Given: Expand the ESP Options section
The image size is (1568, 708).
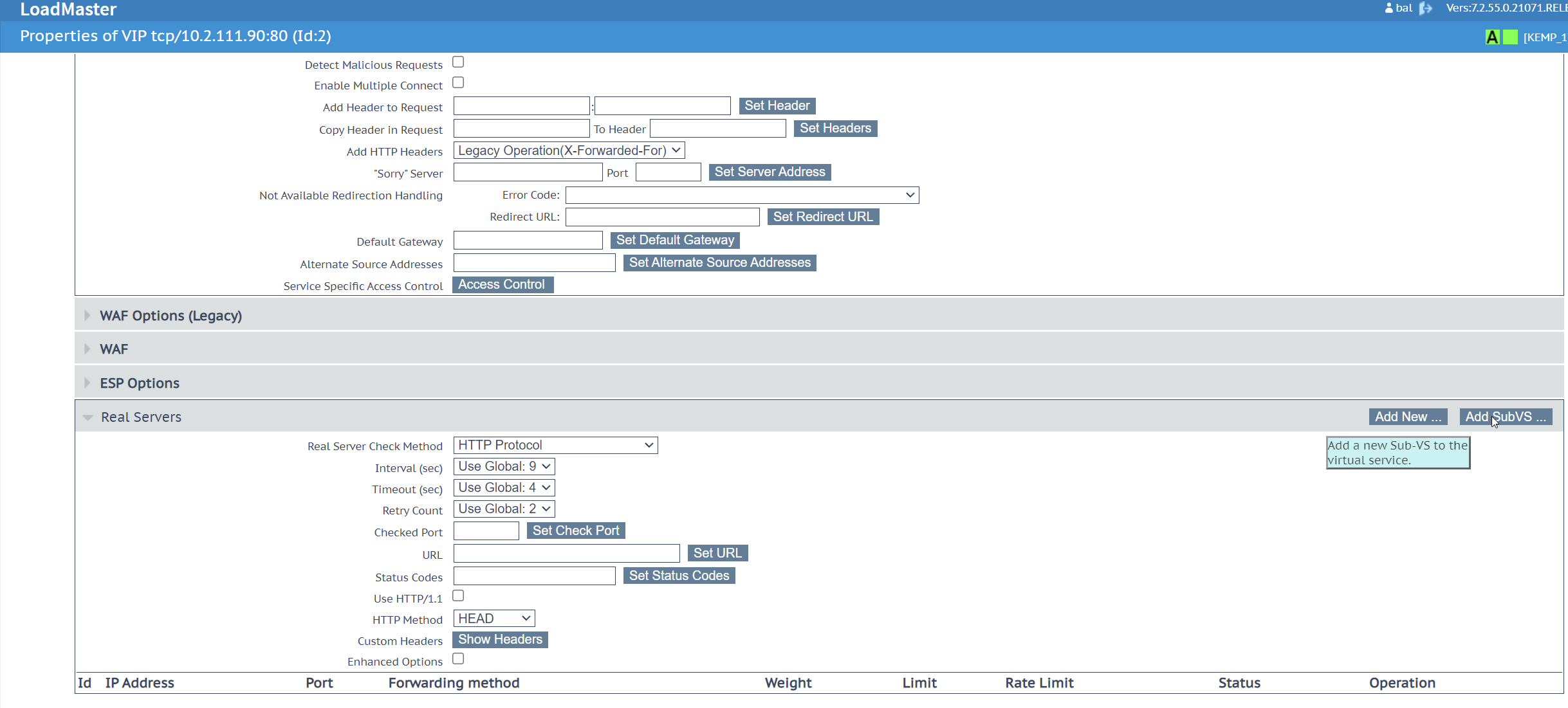Looking at the screenshot, I should click(x=819, y=383).
